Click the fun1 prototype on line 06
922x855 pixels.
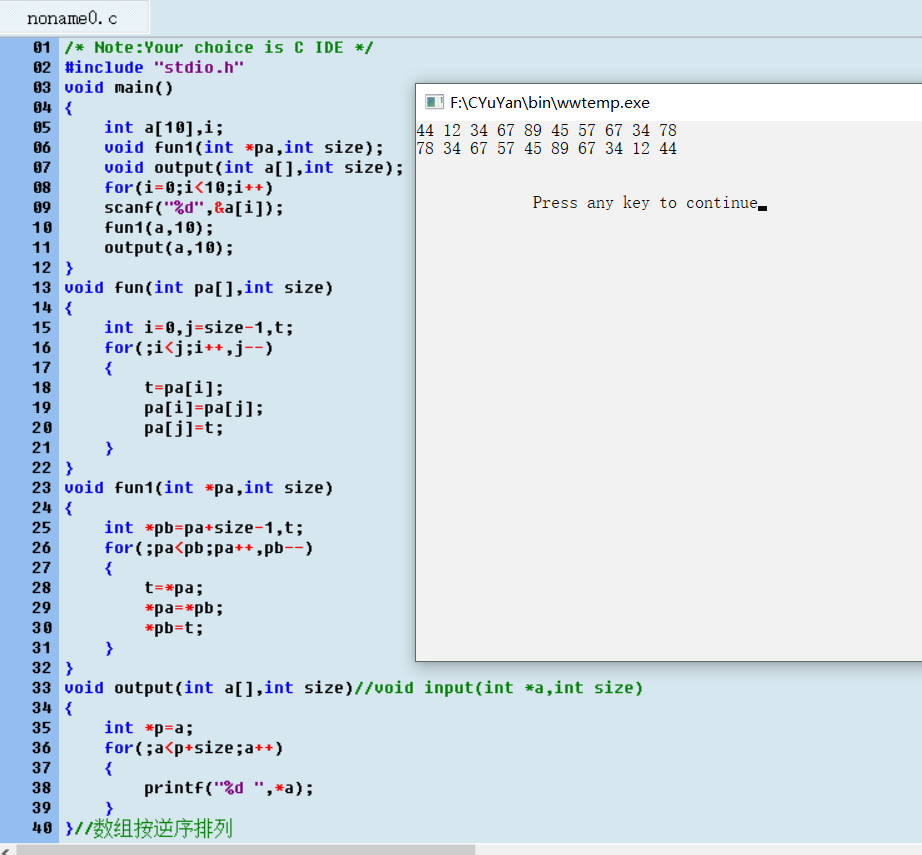click(243, 148)
